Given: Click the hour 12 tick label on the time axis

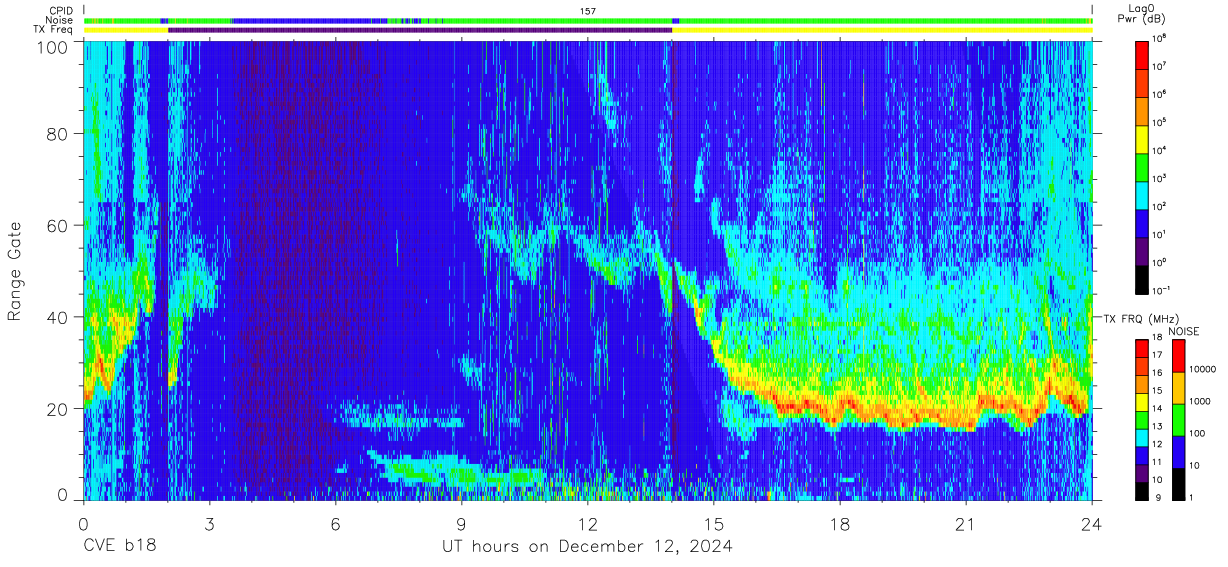Looking at the screenshot, I should coord(588,523).
